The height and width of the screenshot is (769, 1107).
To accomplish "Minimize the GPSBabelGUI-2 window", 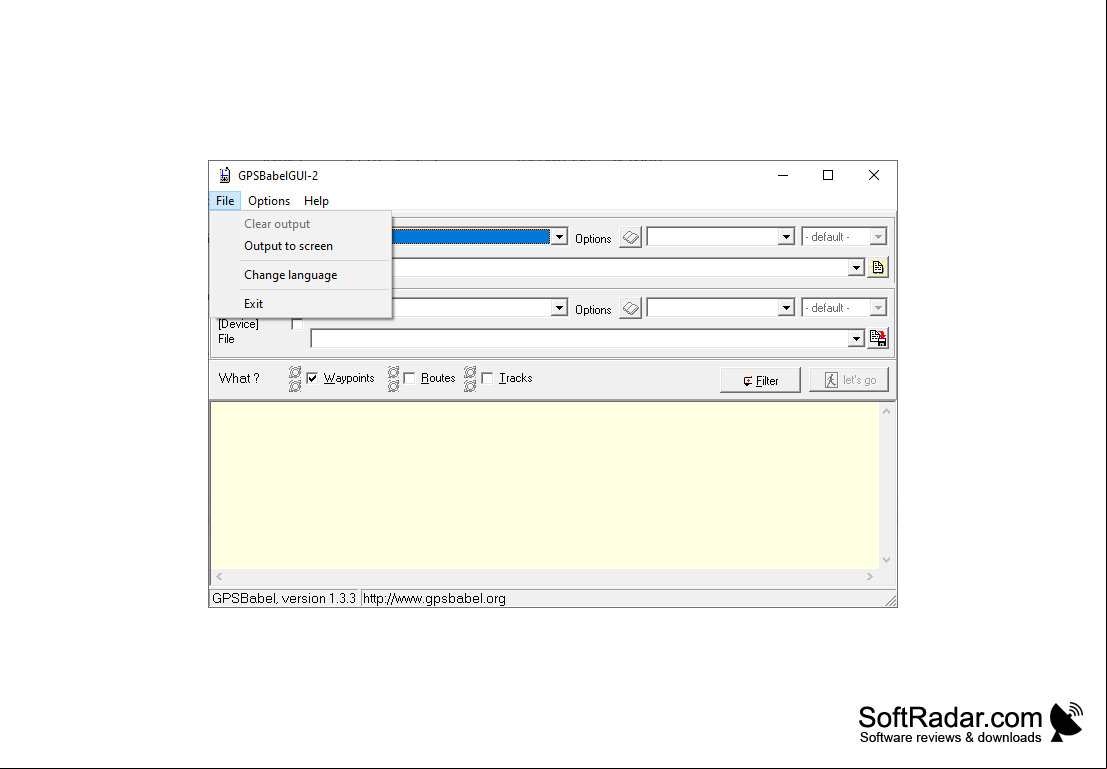I will pos(783,175).
